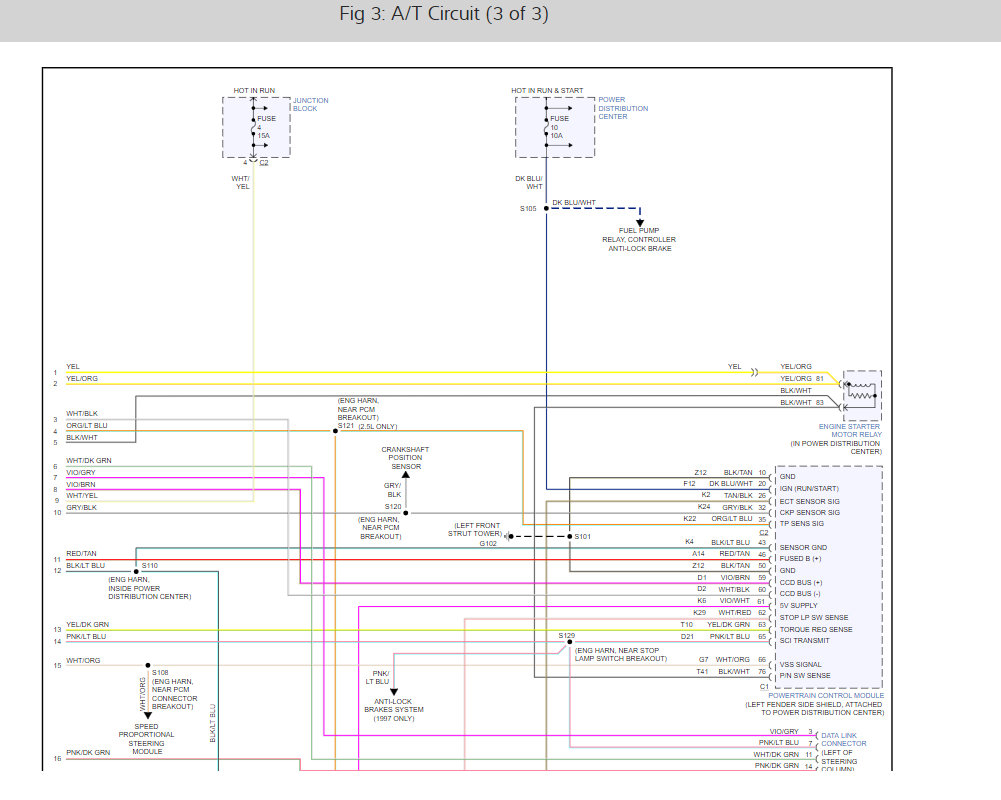Select the Junction Block label
1001x800 pixels.
tap(310, 104)
